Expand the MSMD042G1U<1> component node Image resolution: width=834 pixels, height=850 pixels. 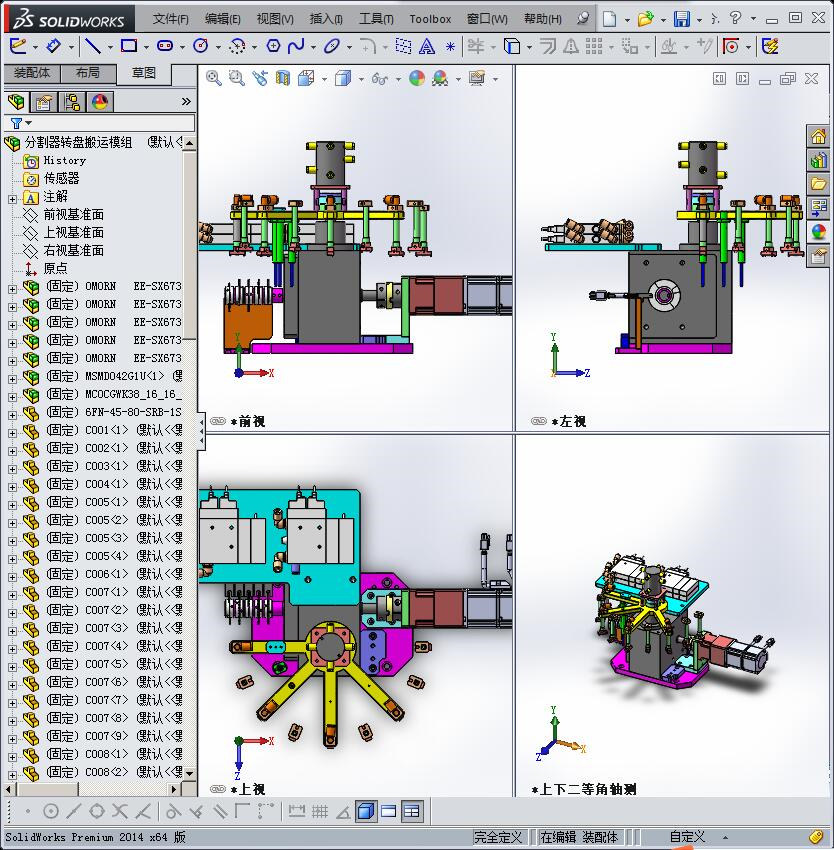12,379
